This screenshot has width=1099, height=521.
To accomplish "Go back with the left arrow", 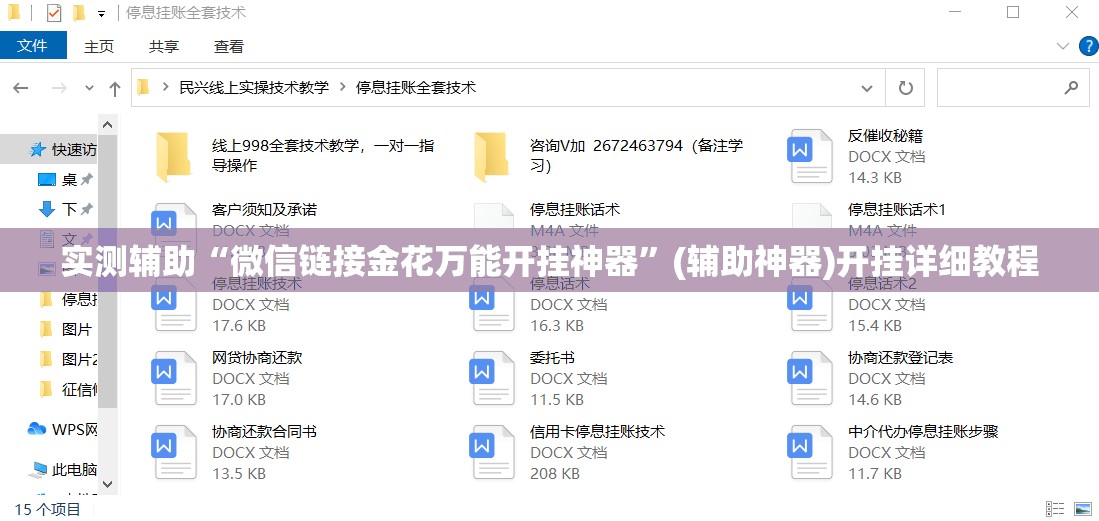I will 20,88.
